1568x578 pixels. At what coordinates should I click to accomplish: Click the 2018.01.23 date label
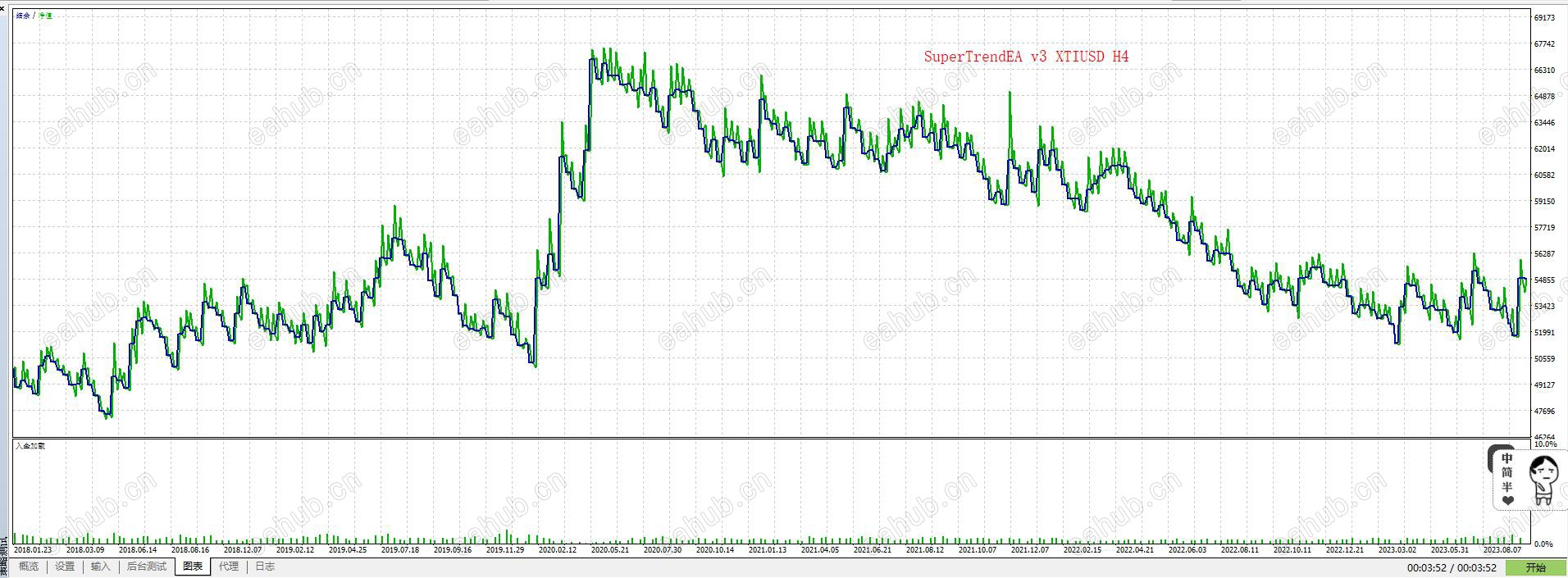[33, 550]
